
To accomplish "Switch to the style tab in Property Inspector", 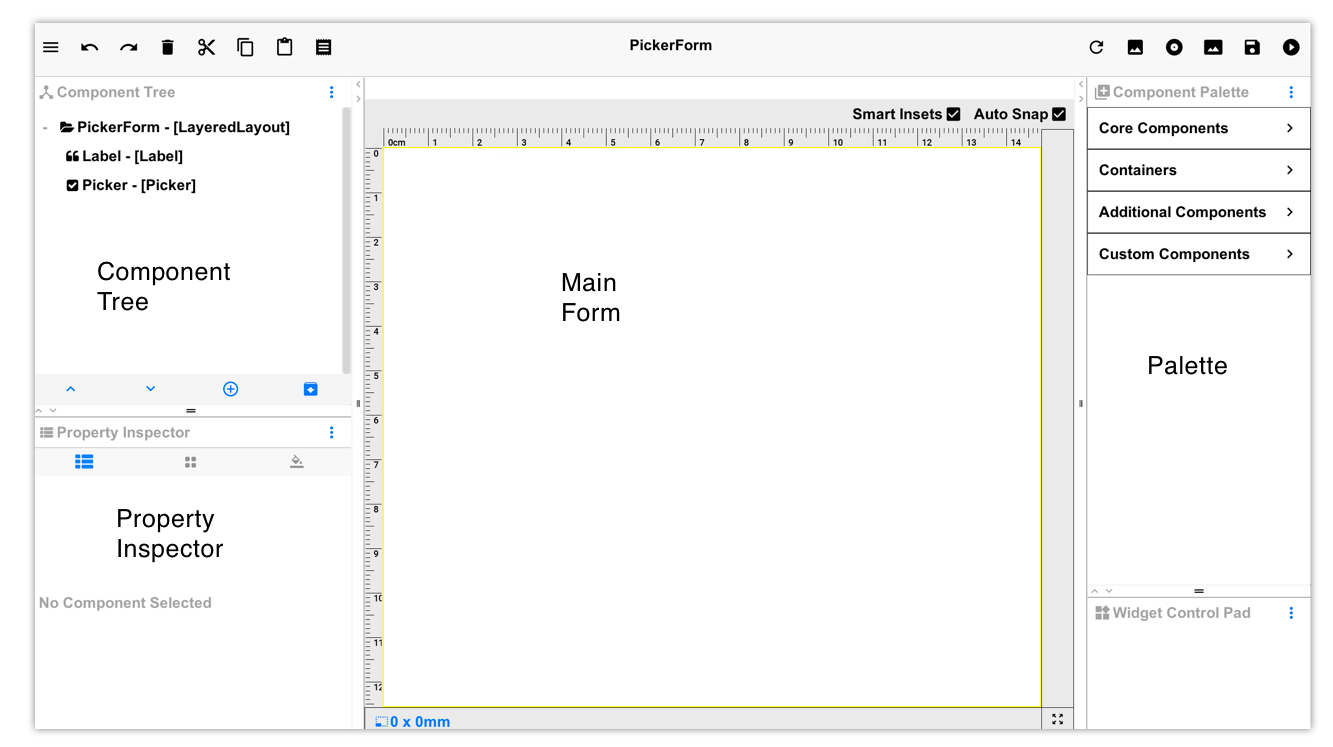I will pyautogui.click(x=296, y=461).
